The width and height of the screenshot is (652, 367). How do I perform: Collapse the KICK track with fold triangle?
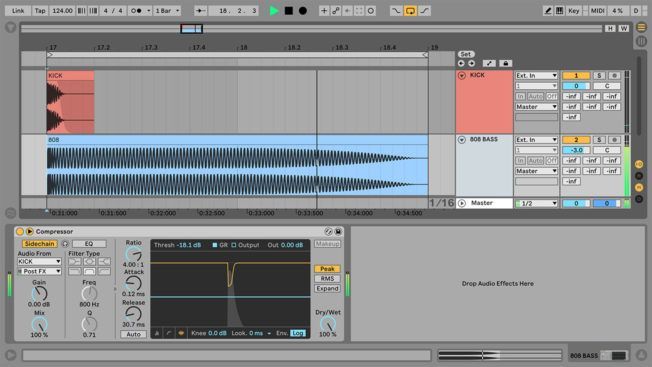point(462,76)
